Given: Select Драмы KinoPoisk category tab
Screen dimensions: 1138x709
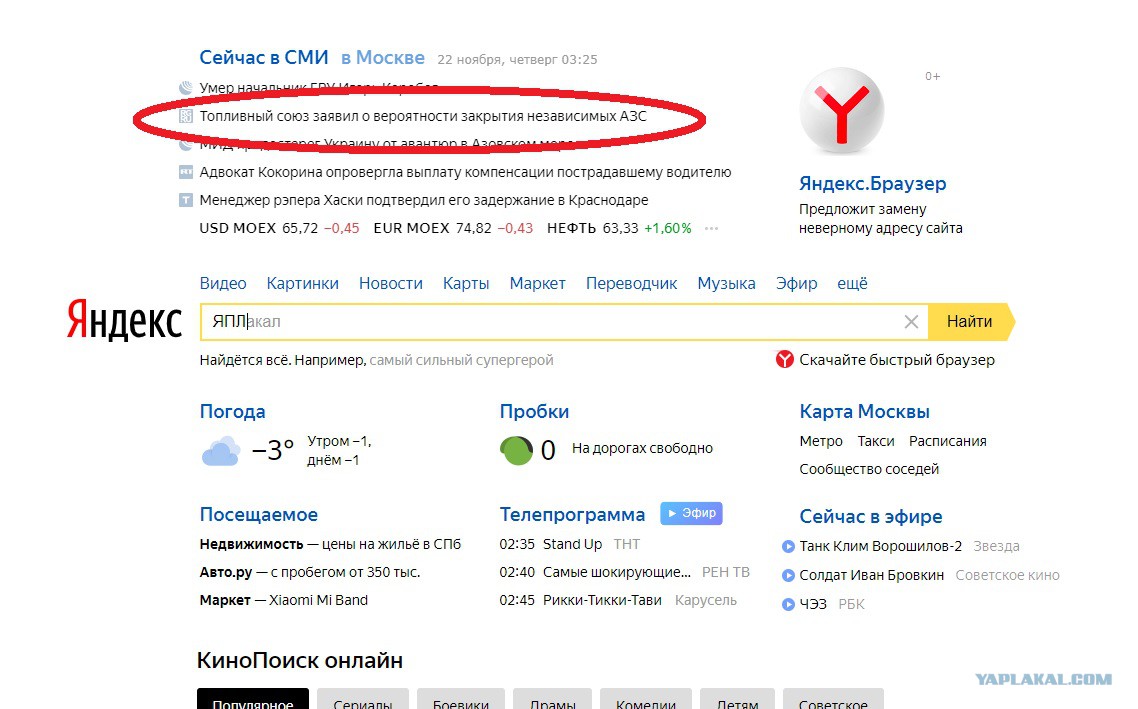Looking at the screenshot, I should click(x=552, y=700).
